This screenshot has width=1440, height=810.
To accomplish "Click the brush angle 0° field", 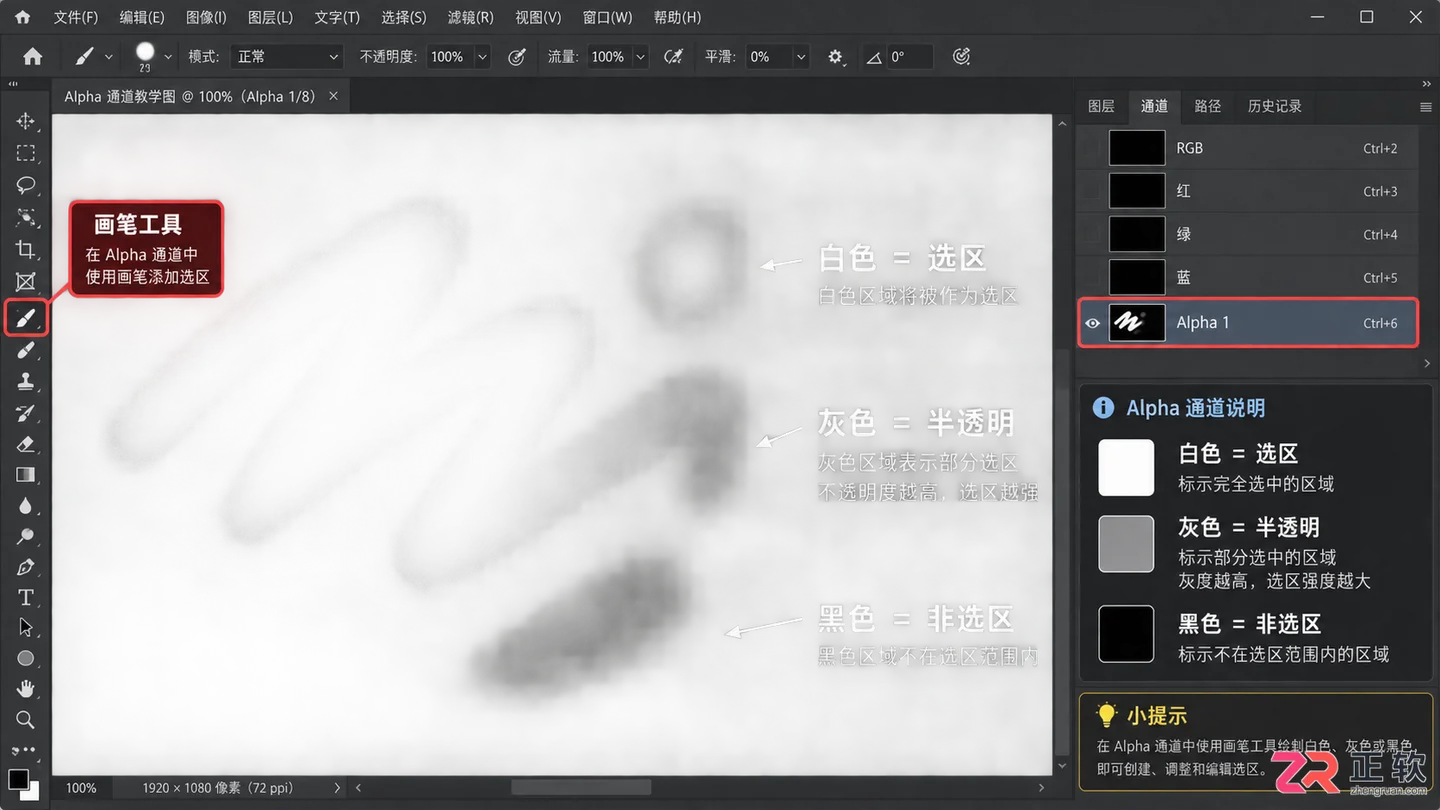I will click(909, 57).
